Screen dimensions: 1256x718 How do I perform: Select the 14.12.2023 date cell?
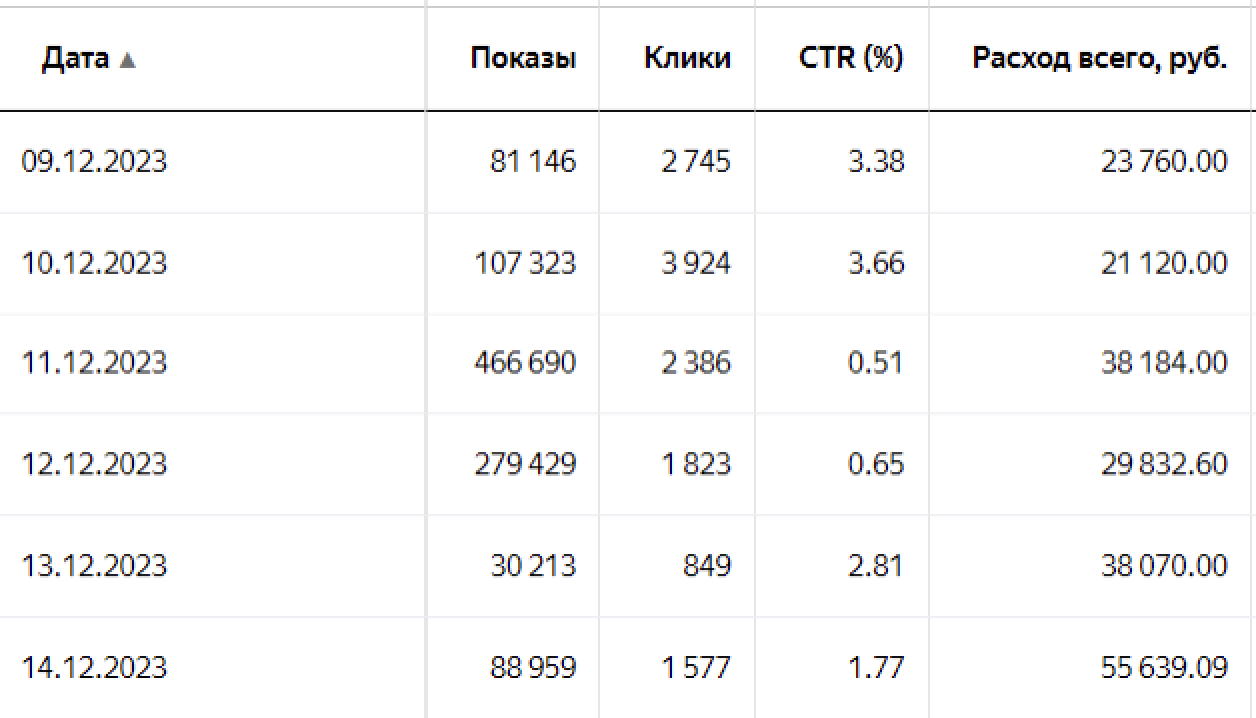(94, 667)
